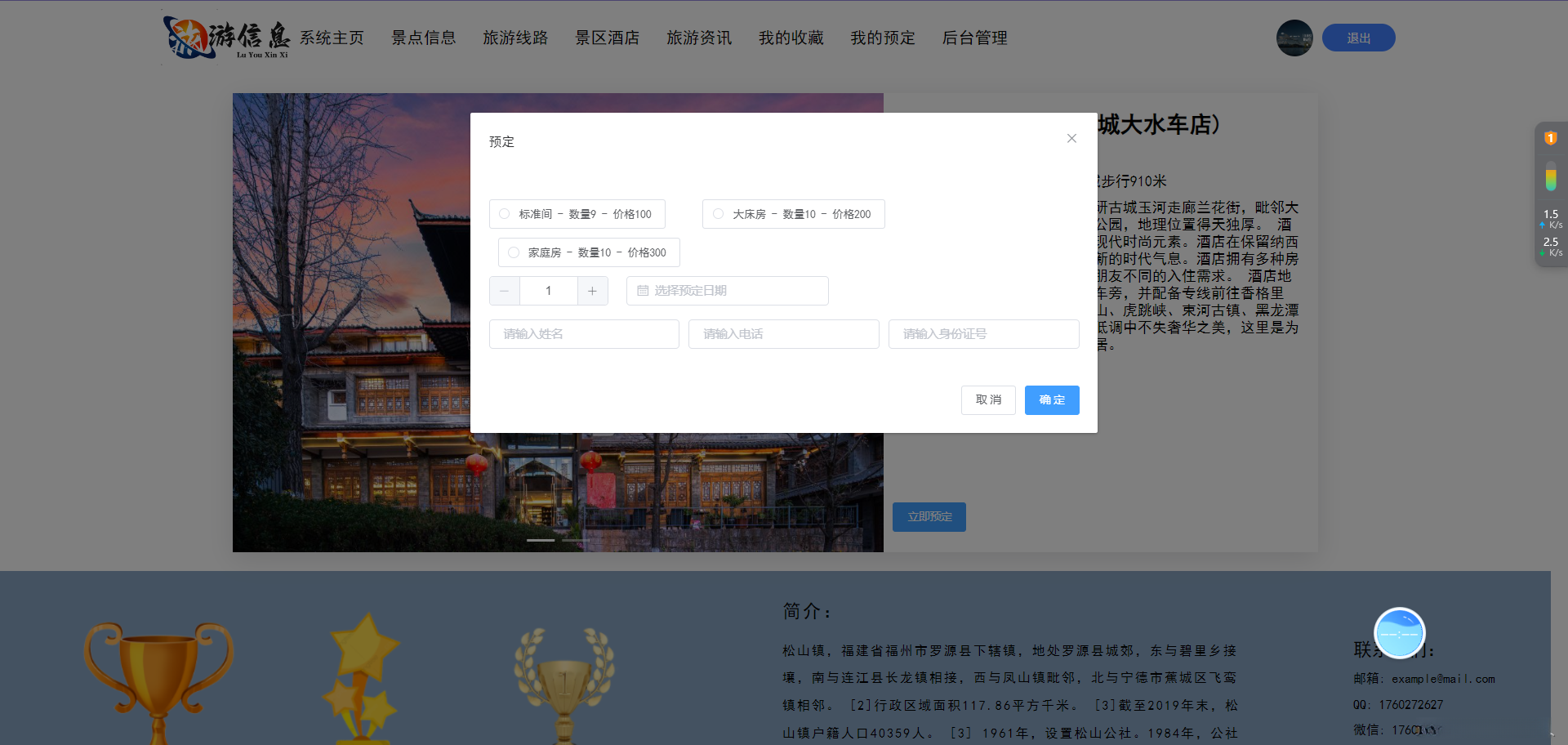Click the gold stars award icon in footer

tap(360, 678)
